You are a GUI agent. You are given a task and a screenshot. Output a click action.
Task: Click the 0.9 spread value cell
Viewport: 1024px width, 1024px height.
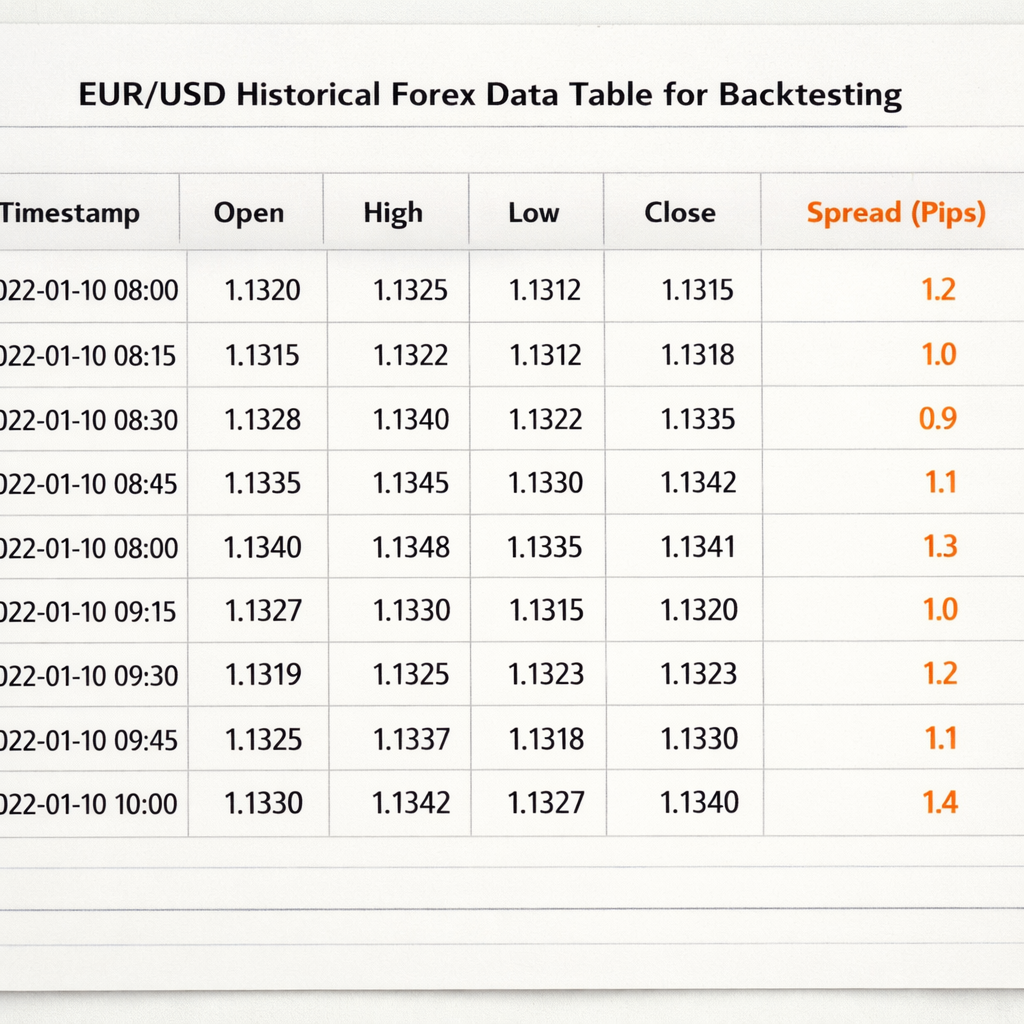tap(938, 418)
